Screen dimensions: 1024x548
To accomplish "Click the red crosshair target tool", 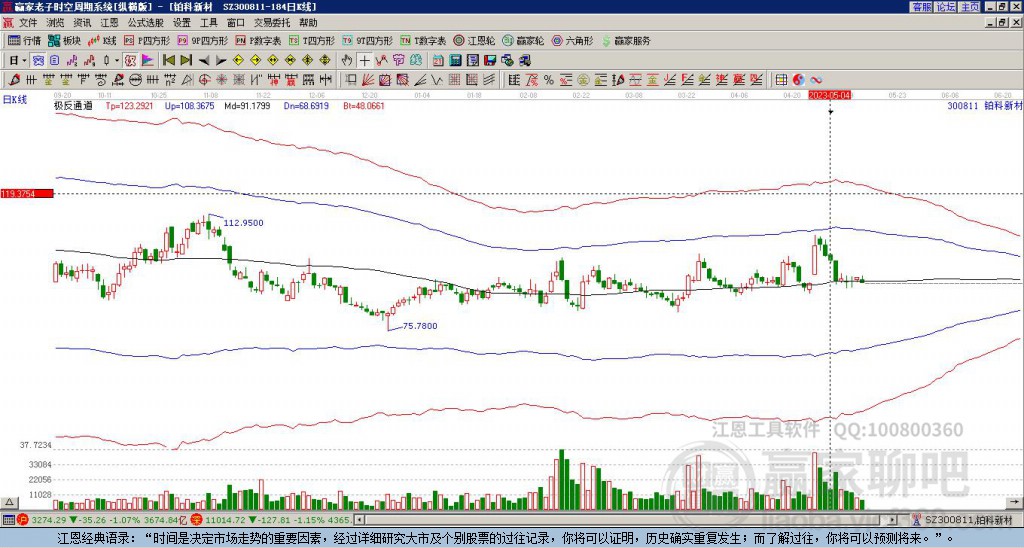I will tap(204, 80).
